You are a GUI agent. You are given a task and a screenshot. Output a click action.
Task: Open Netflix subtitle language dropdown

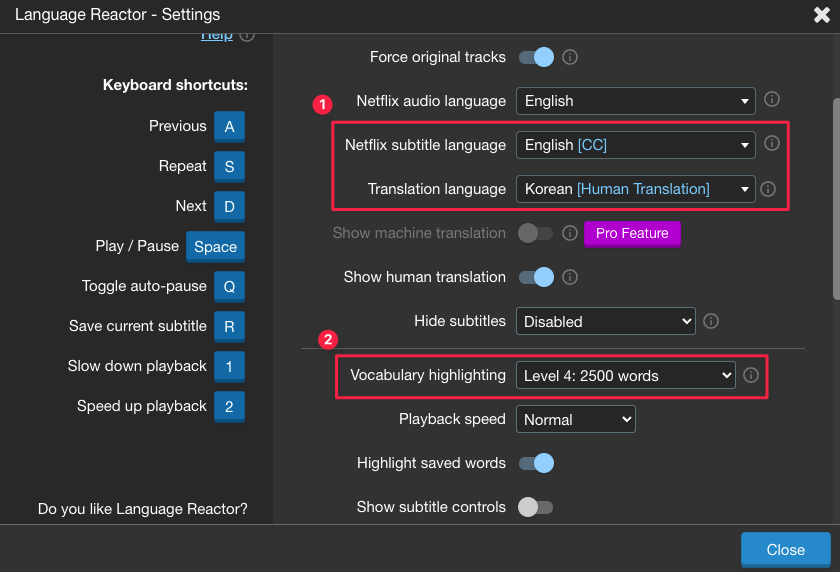(x=635, y=145)
